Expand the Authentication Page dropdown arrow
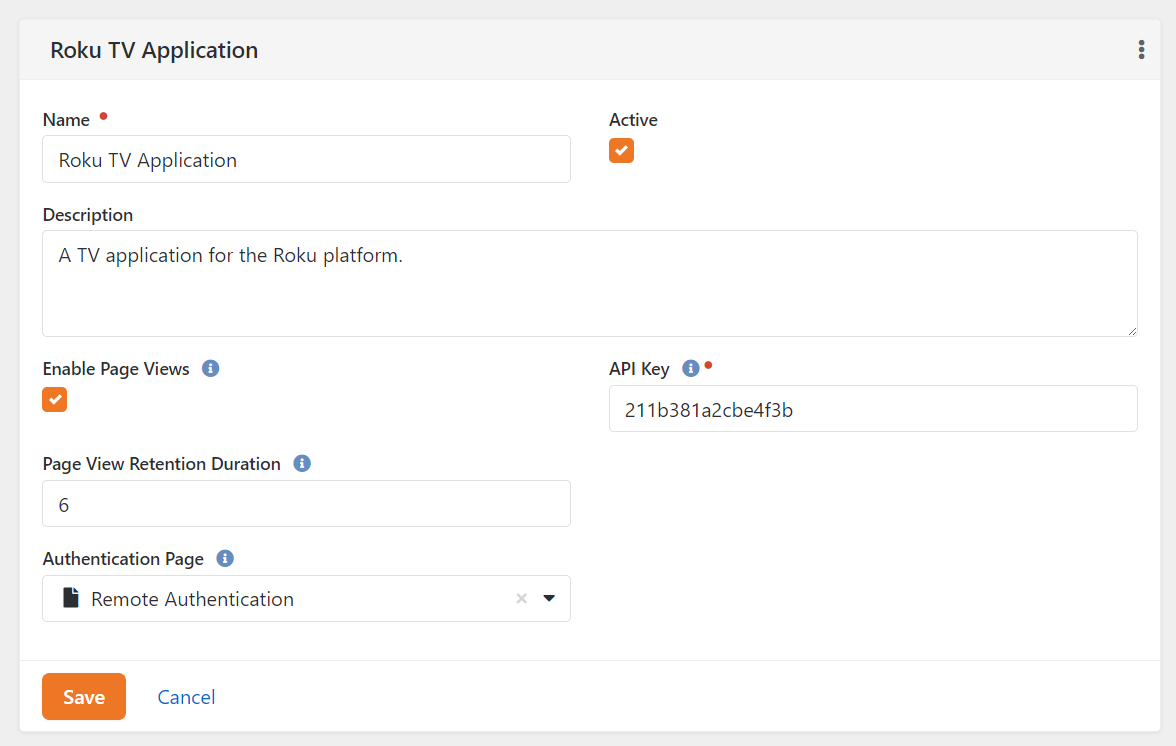Viewport: 1176px width, 746px height. (x=549, y=598)
